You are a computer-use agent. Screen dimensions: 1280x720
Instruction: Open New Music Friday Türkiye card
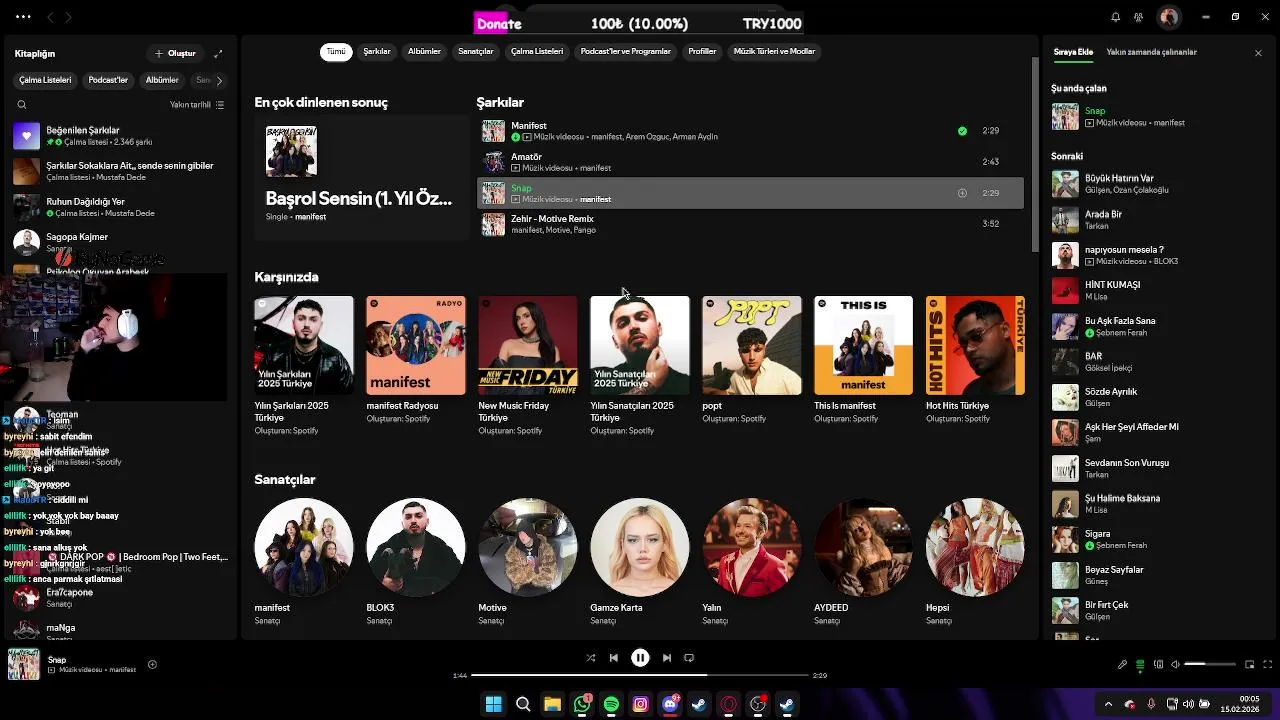point(528,365)
